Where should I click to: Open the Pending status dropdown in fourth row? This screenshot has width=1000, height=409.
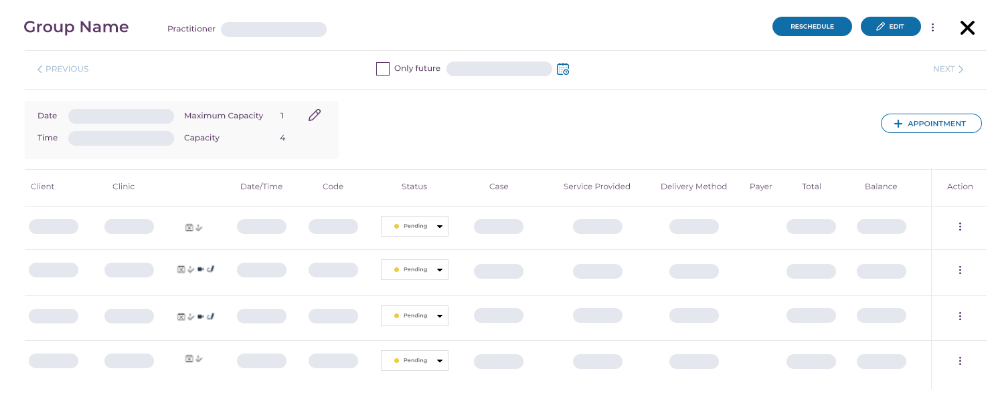pyautogui.click(x=415, y=361)
